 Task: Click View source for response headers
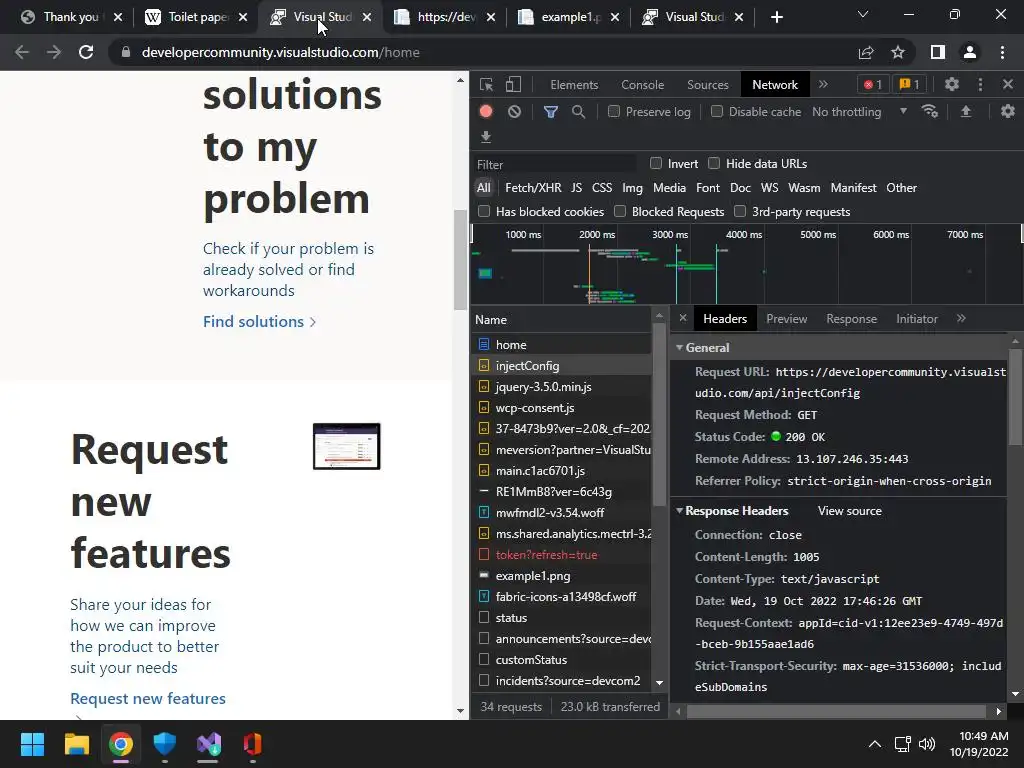849,511
